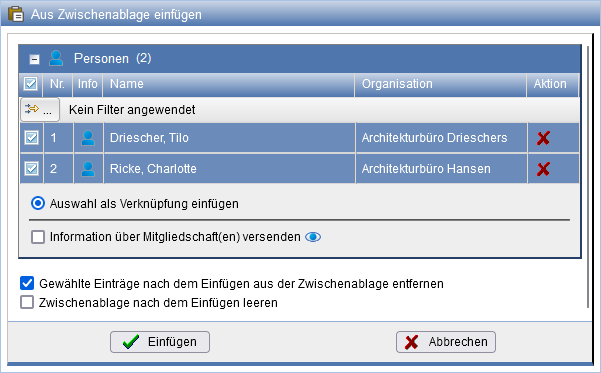
Task: Enable Zwischenablage nach dem Einfügen leeren
Action: point(27,302)
